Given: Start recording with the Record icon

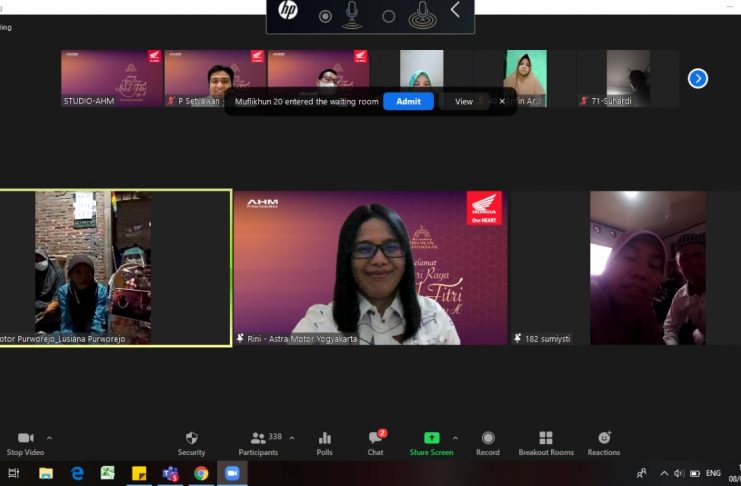Looking at the screenshot, I should 488,438.
